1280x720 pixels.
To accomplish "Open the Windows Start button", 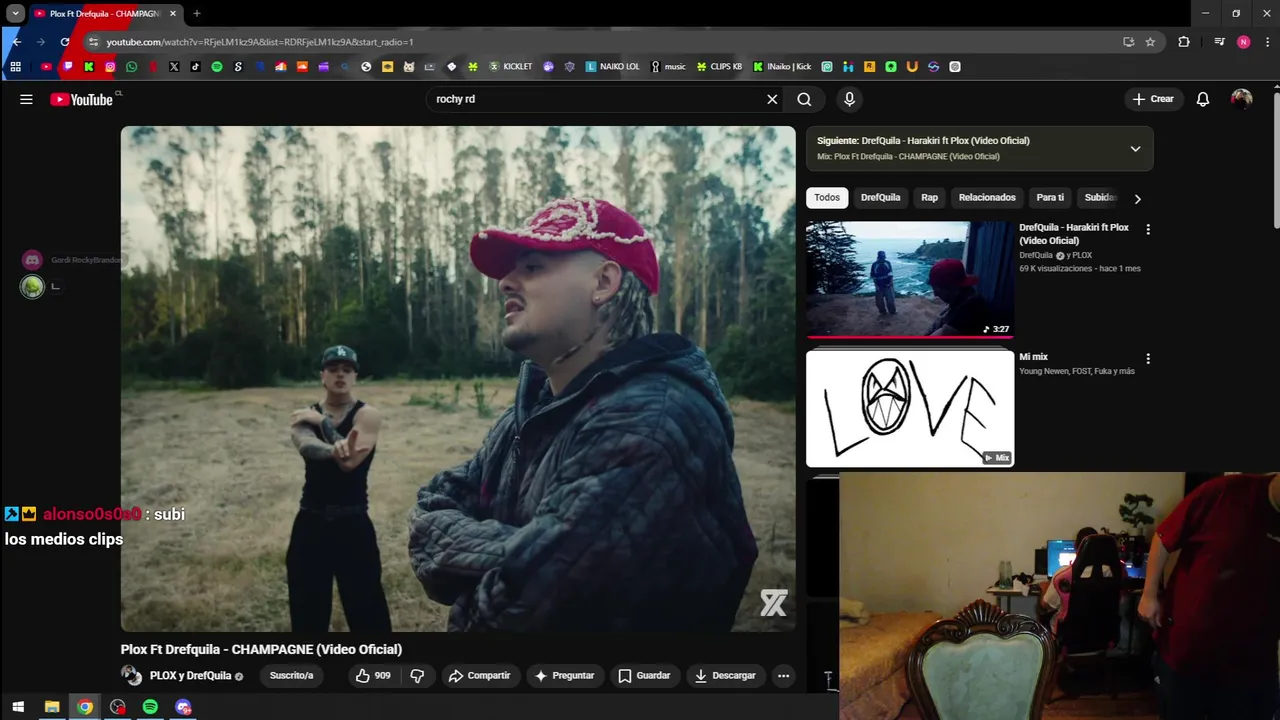I will [x=18, y=707].
